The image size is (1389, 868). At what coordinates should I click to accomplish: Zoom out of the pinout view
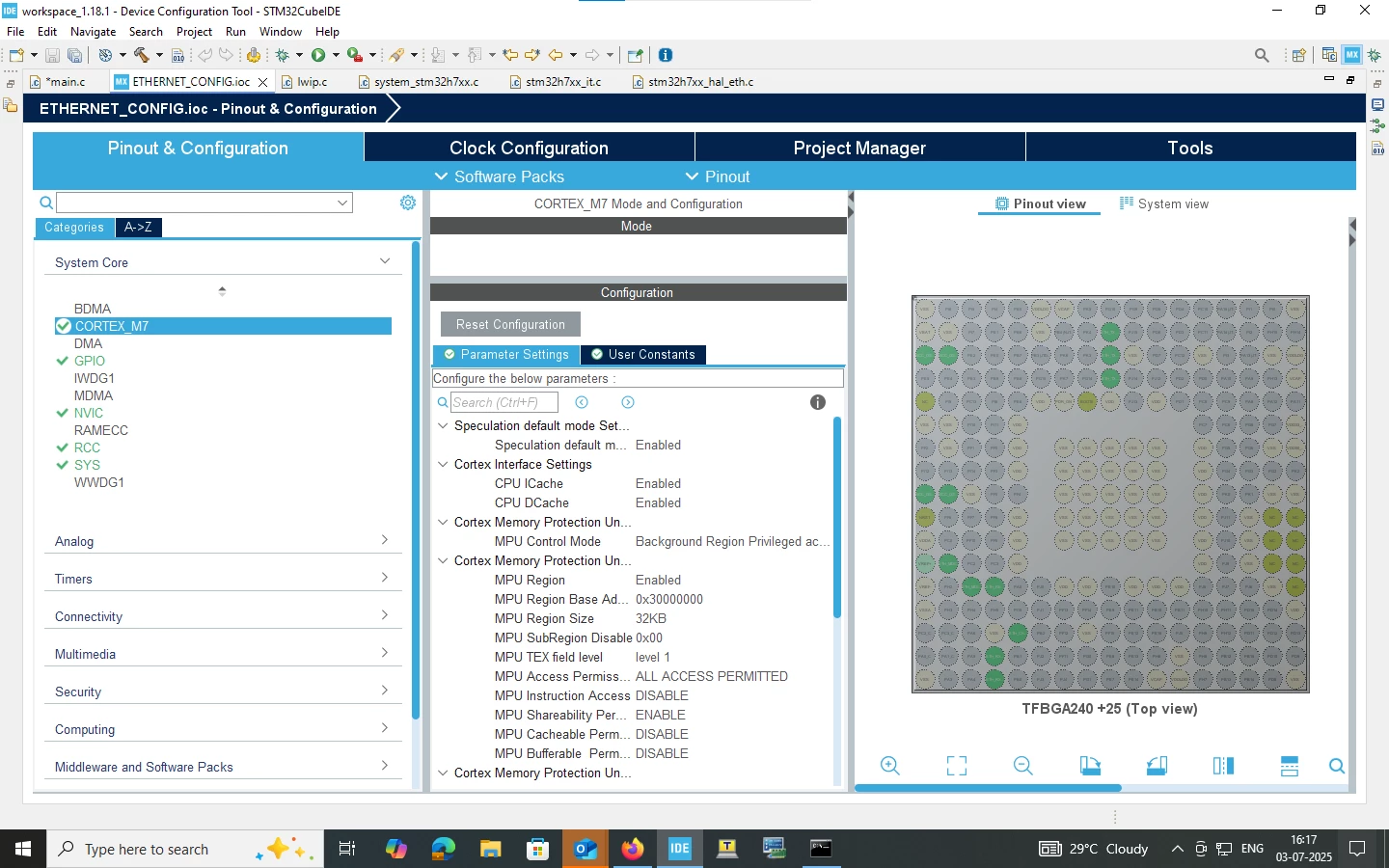[x=1023, y=766]
